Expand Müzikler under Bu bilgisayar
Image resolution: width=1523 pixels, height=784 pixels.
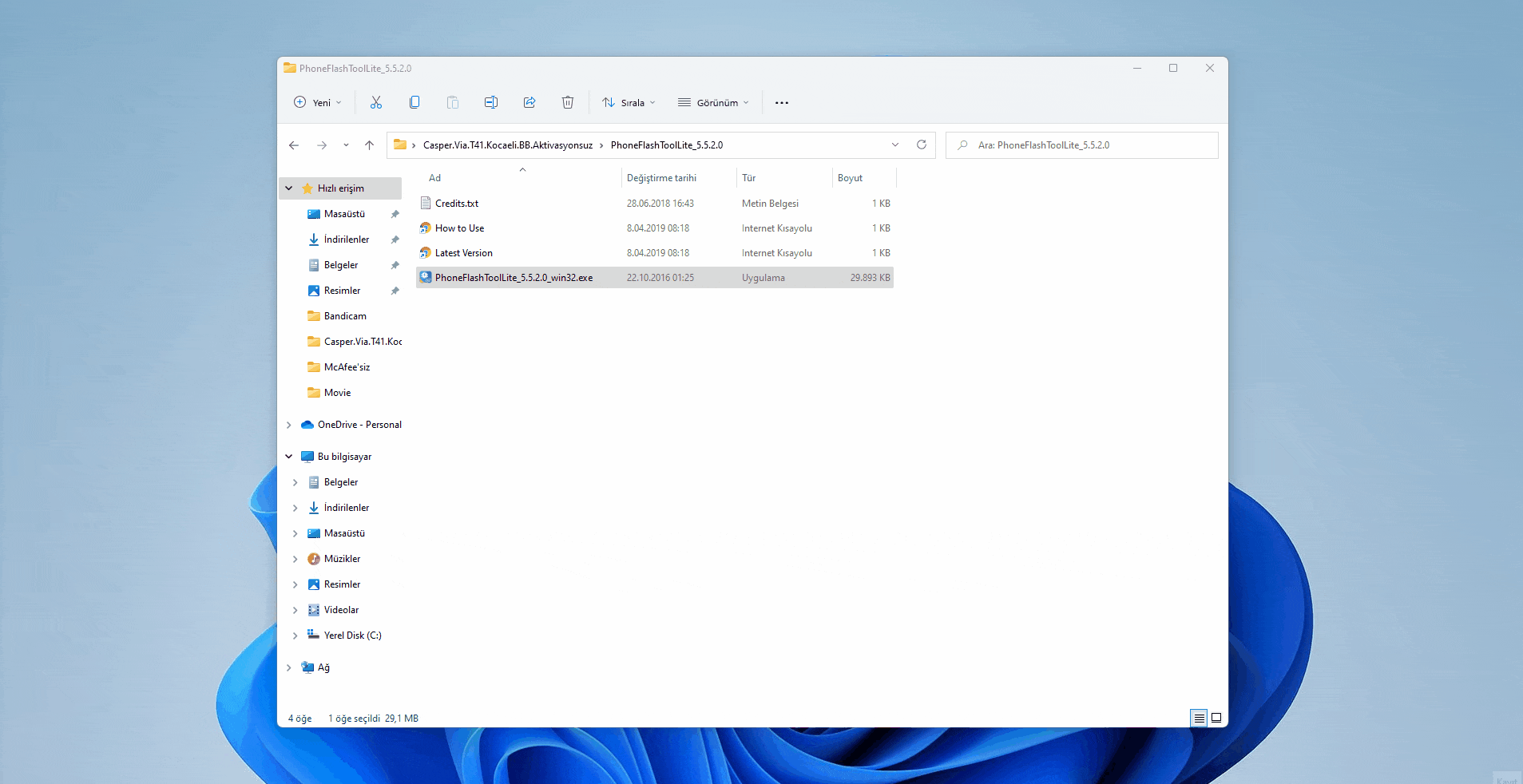[x=295, y=559]
